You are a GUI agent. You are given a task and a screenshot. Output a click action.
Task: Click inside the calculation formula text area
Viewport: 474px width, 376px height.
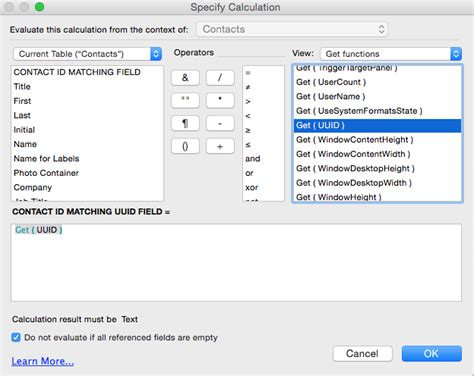(x=236, y=263)
